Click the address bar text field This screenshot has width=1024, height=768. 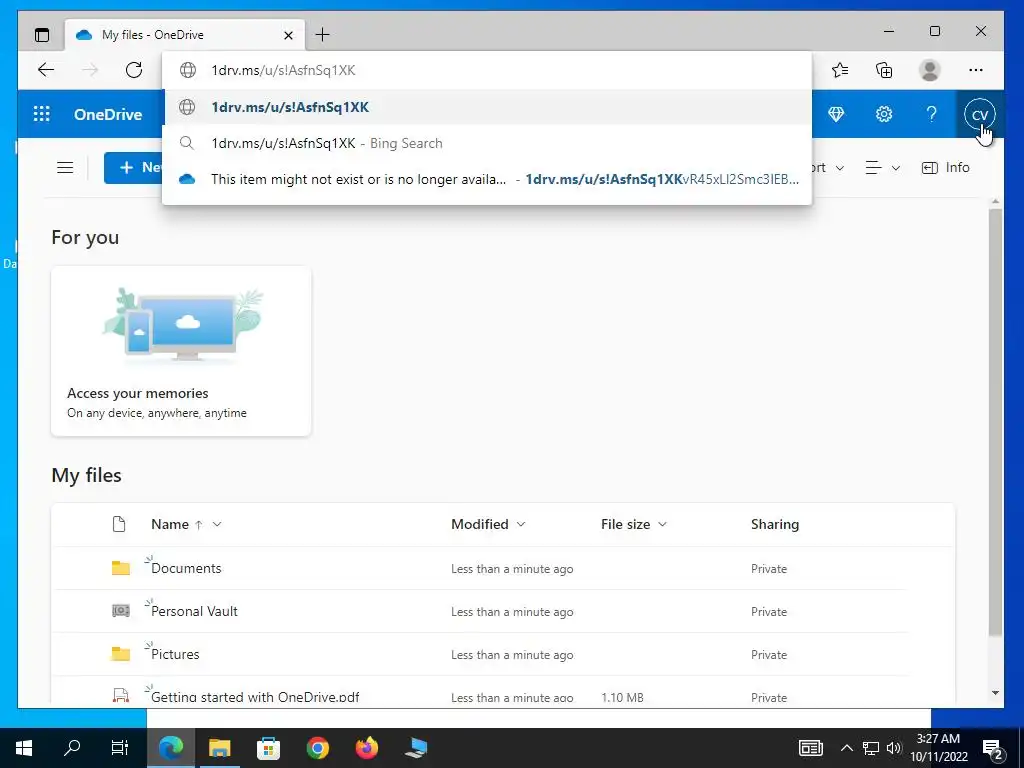coord(487,70)
